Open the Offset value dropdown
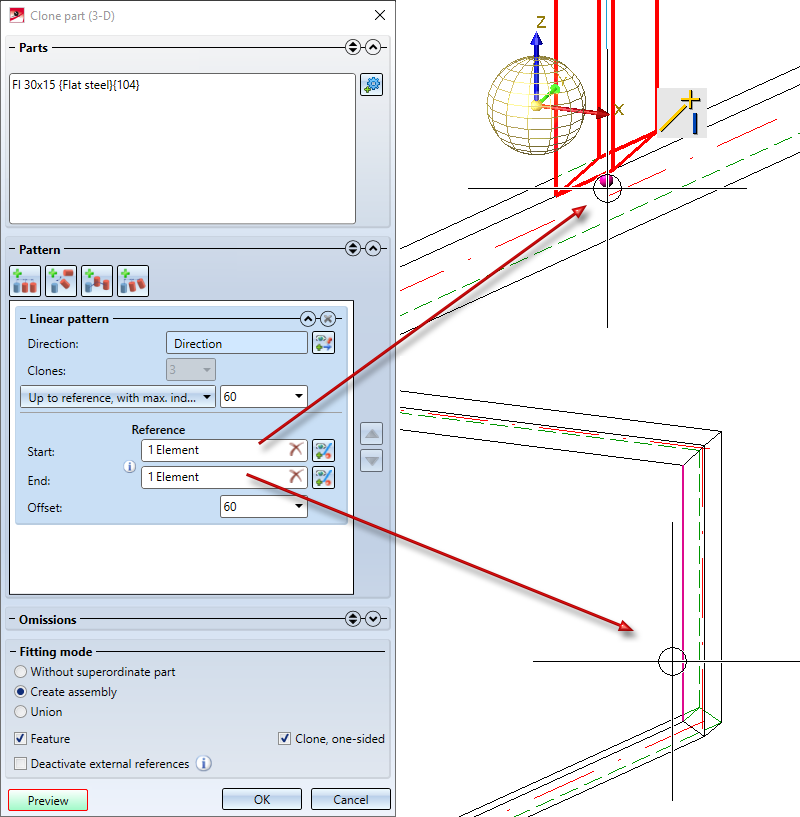 pyautogui.click(x=299, y=506)
